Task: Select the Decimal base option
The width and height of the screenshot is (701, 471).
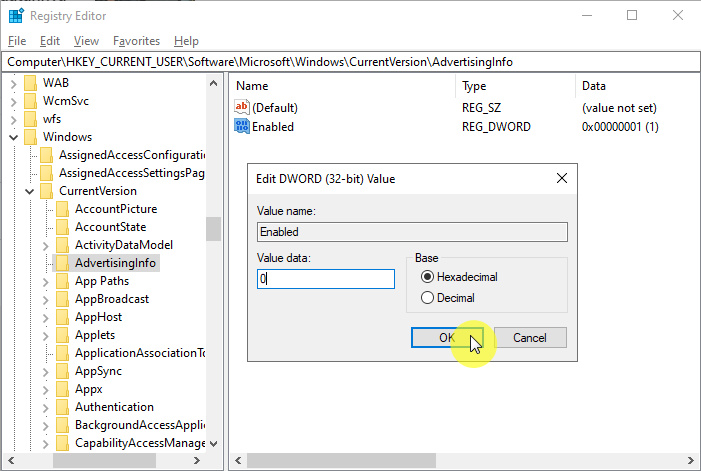Action: [x=428, y=298]
